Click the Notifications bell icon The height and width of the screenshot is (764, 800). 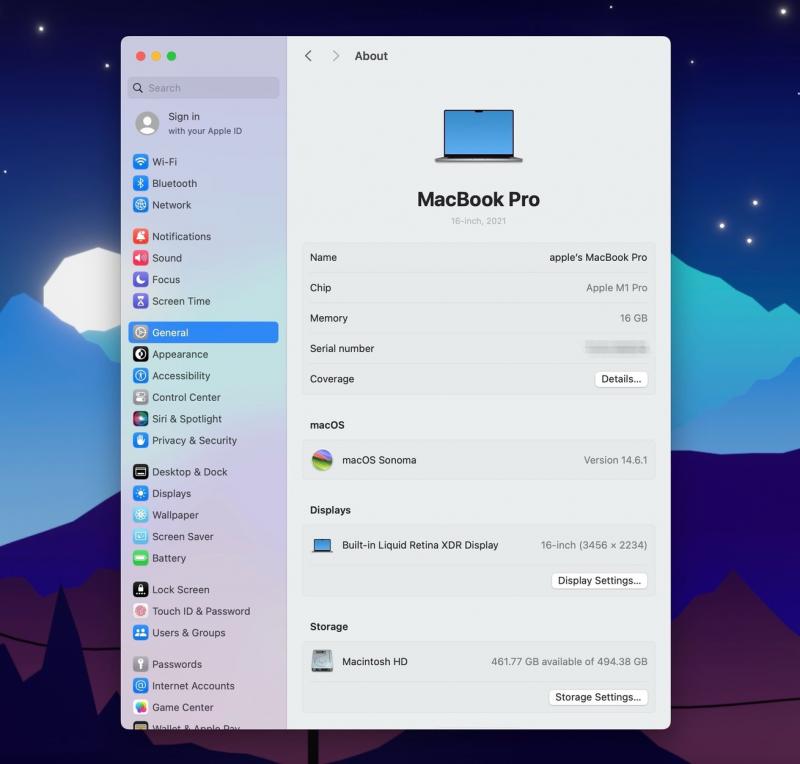click(140, 236)
